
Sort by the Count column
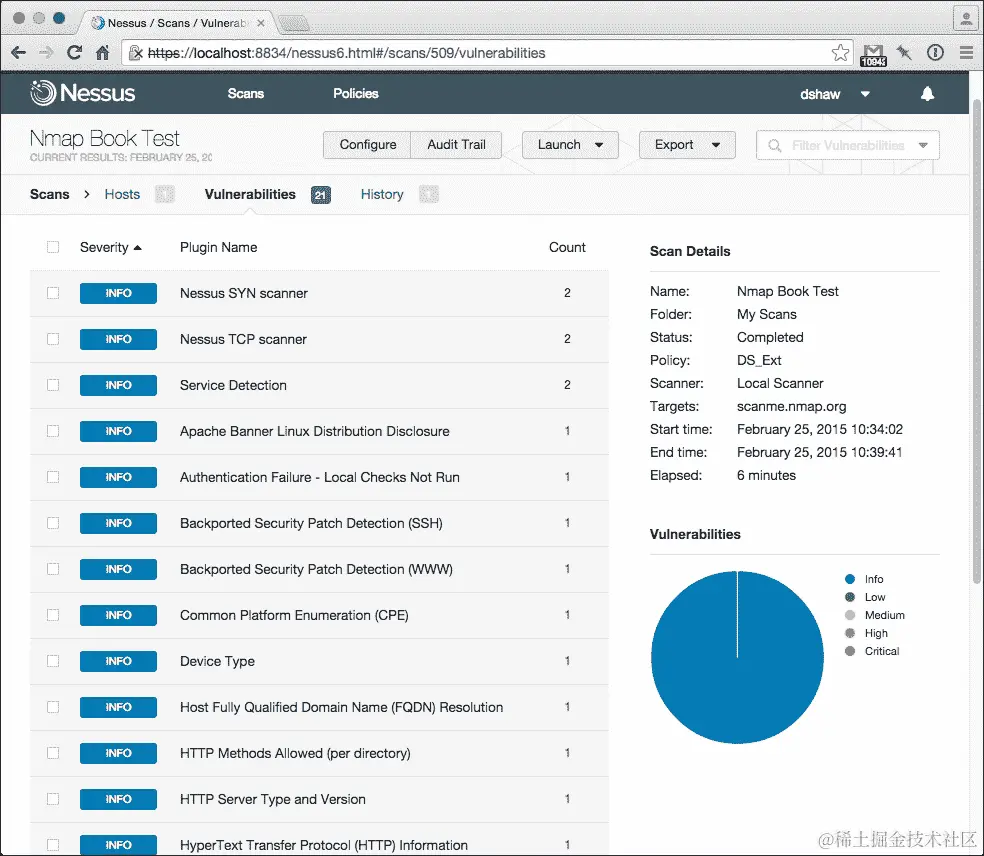(x=567, y=247)
